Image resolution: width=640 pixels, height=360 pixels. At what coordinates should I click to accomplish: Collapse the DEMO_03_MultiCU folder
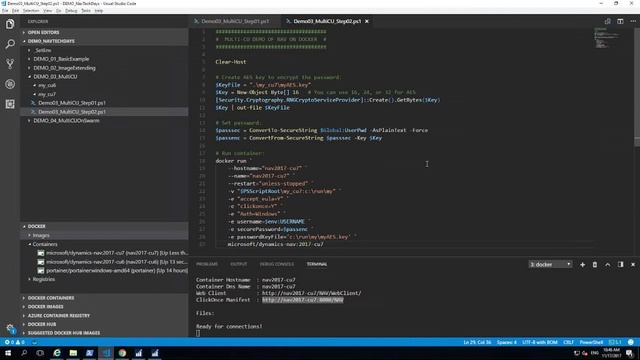(55, 77)
